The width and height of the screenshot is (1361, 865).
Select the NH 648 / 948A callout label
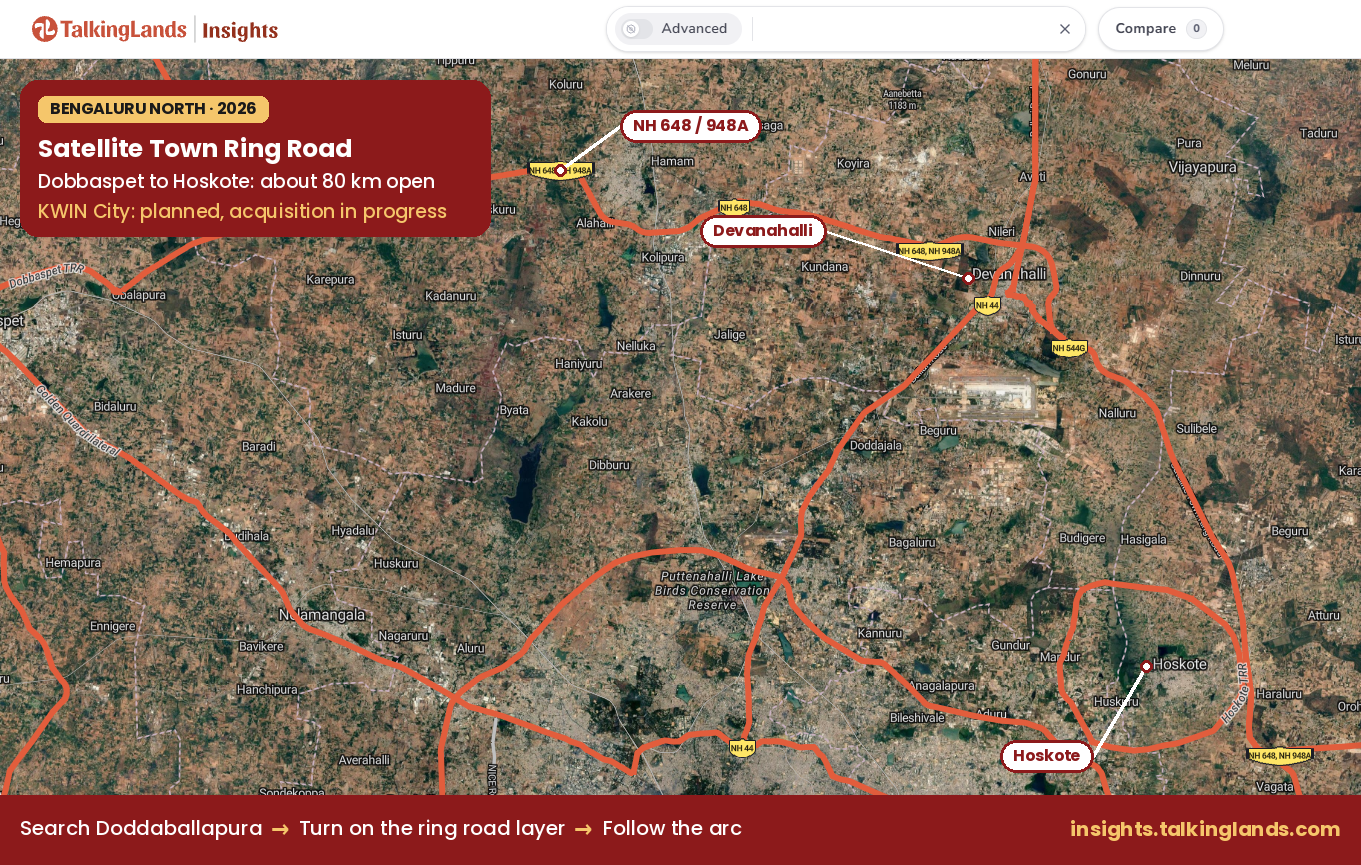click(x=690, y=126)
